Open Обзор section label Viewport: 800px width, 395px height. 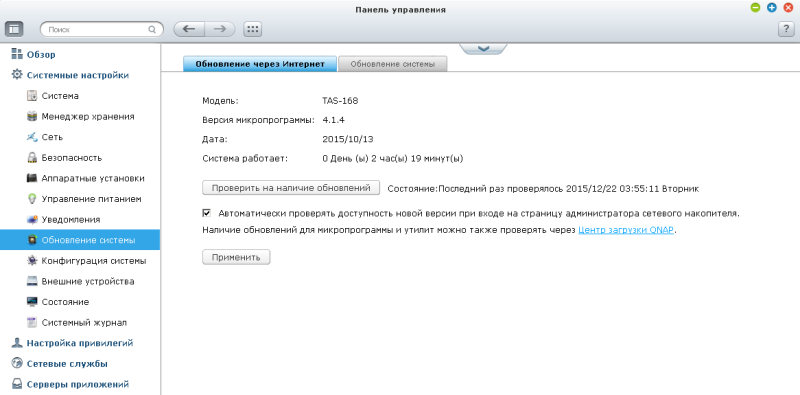tap(41, 55)
